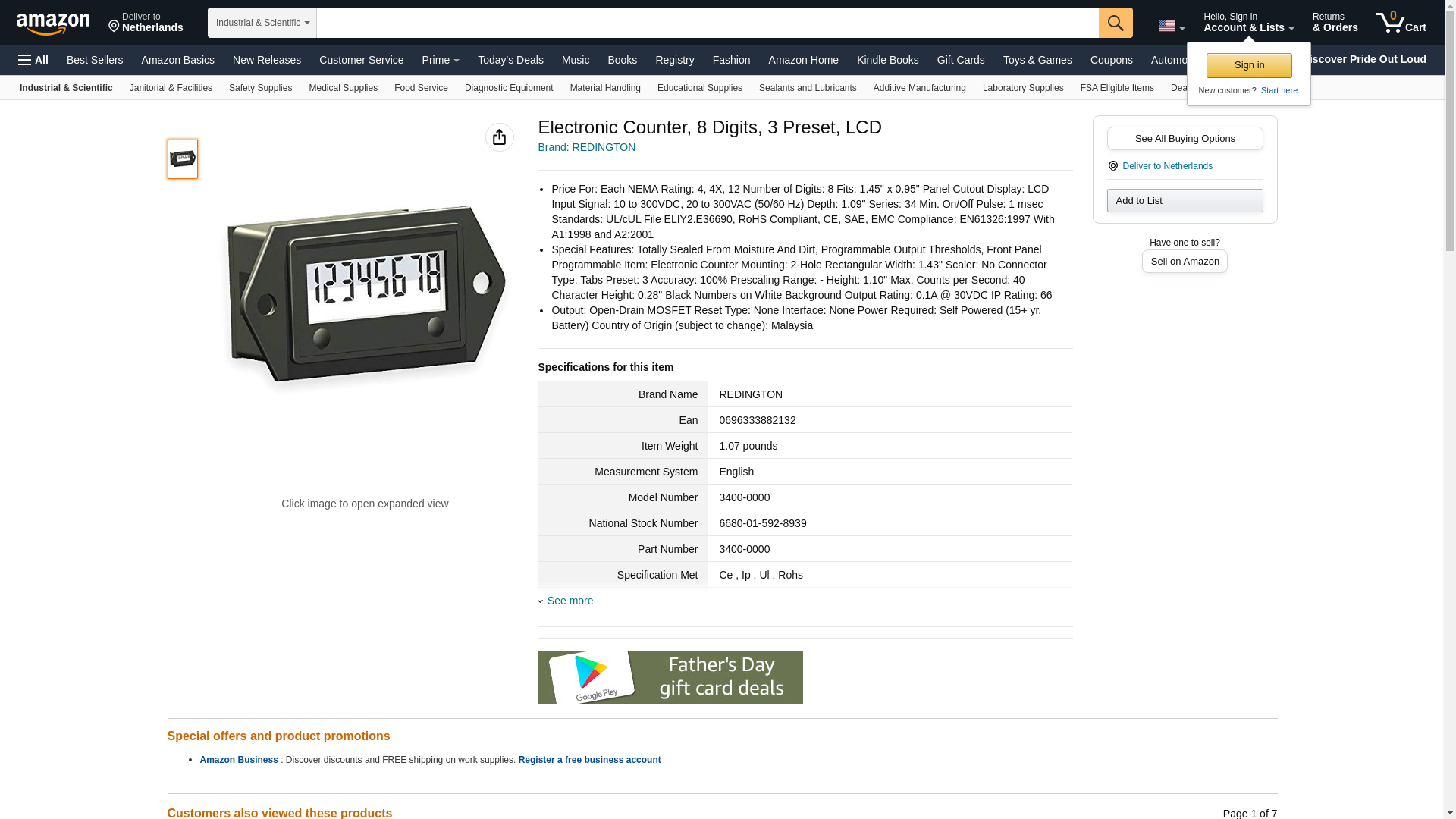This screenshot has height=819, width=1456.
Task: Click the Deliver to Netherlands location icon
Action: [x=1112, y=166]
